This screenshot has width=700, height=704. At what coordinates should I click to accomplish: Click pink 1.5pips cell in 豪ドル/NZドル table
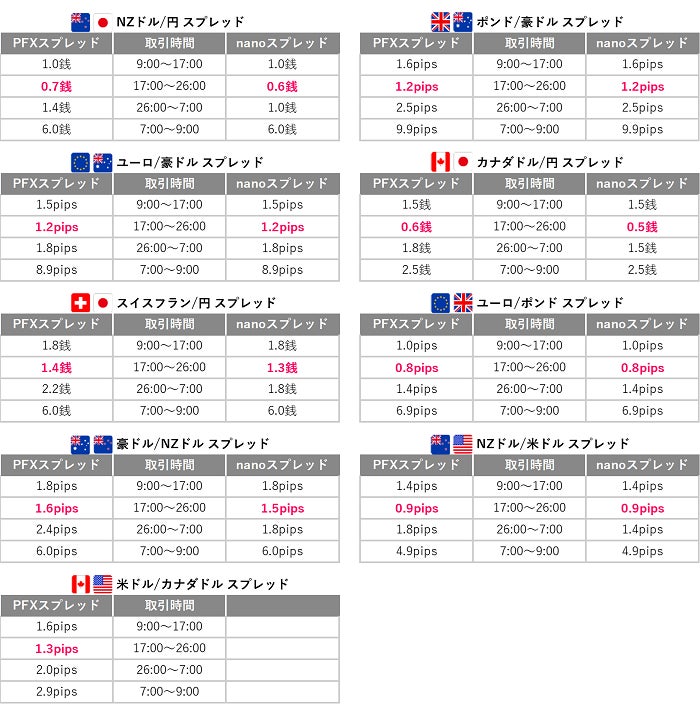[x=282, y=508]
